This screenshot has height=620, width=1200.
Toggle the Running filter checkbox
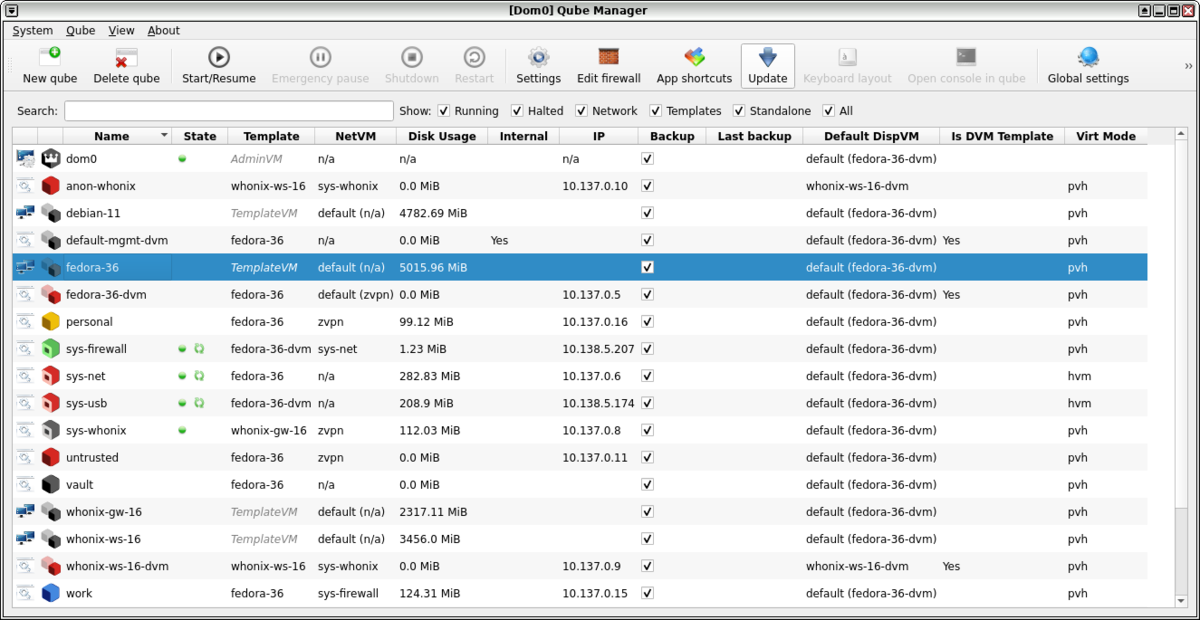(444, 110)
